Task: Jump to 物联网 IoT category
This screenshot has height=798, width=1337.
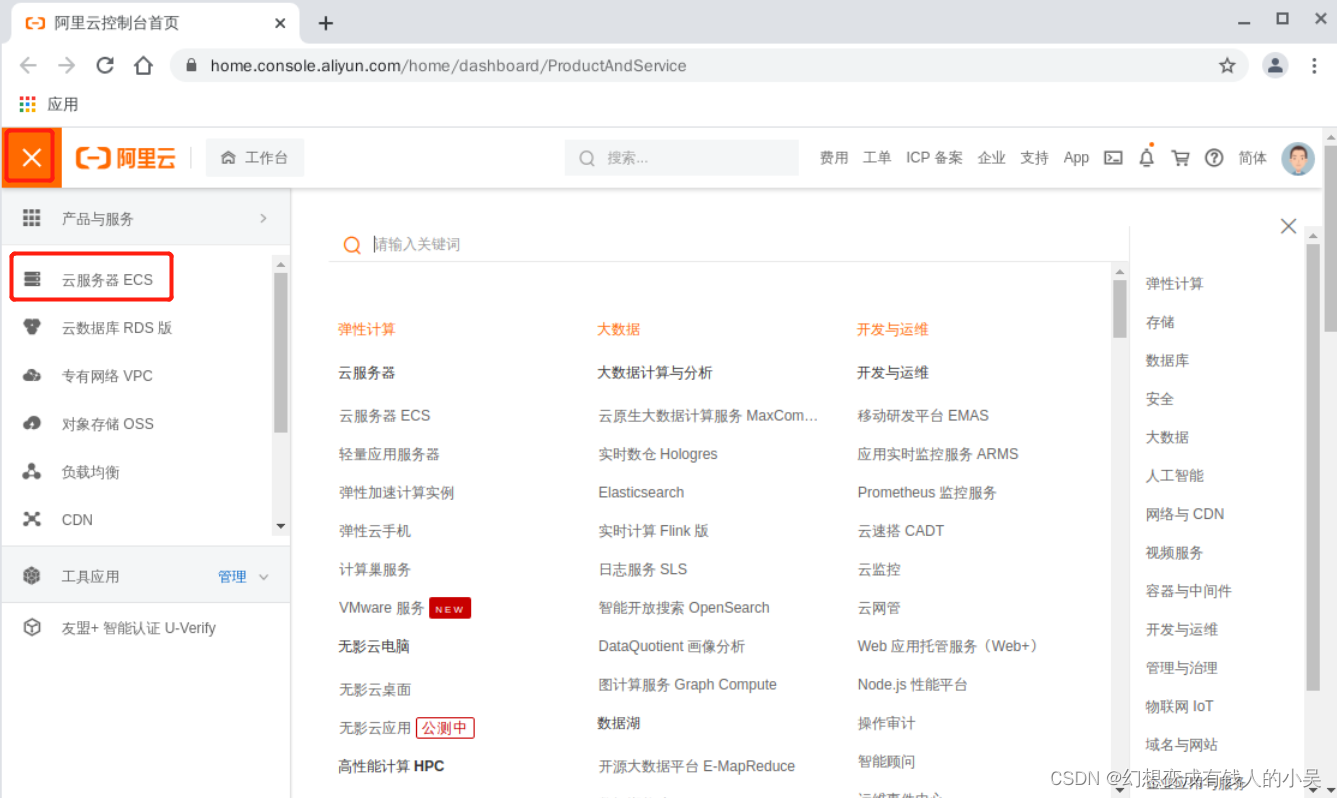Action: click(1179, 706)
